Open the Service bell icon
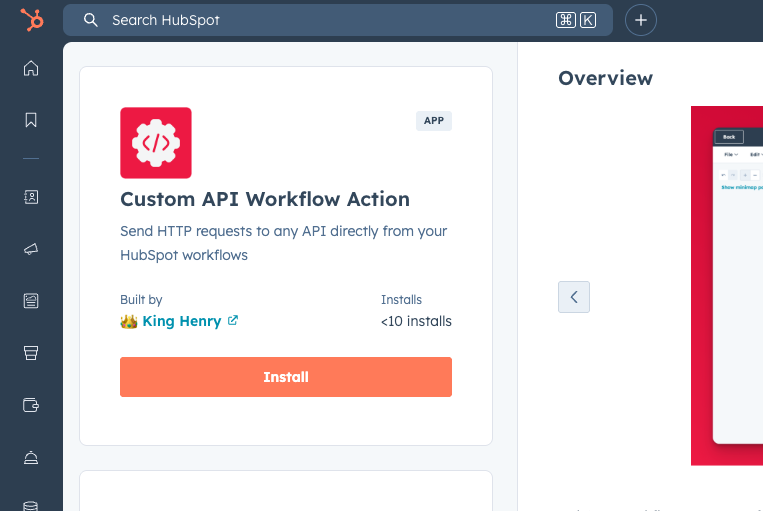 pos(31,457)
